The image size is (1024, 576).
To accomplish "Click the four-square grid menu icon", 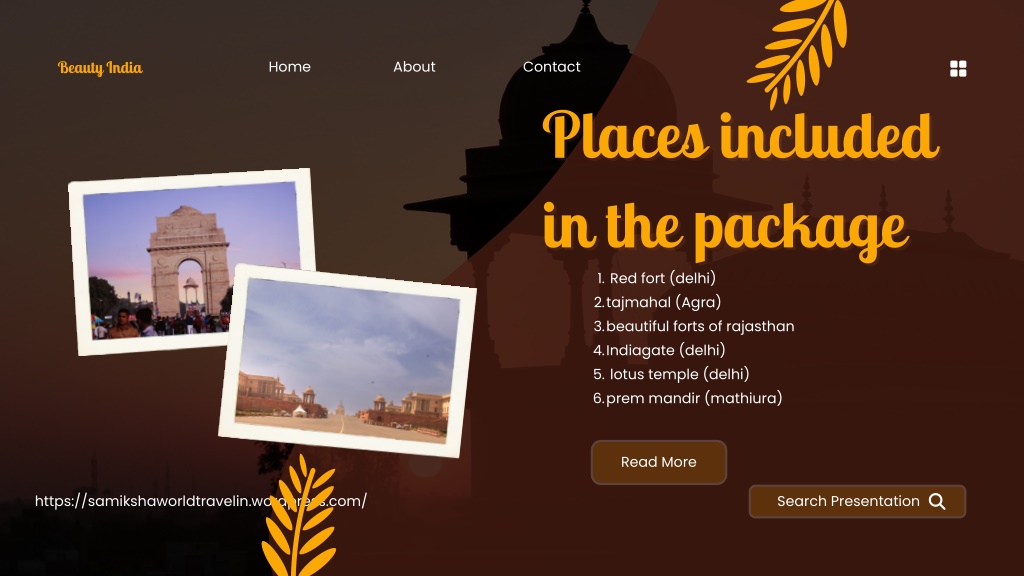I will click(958, 69).
